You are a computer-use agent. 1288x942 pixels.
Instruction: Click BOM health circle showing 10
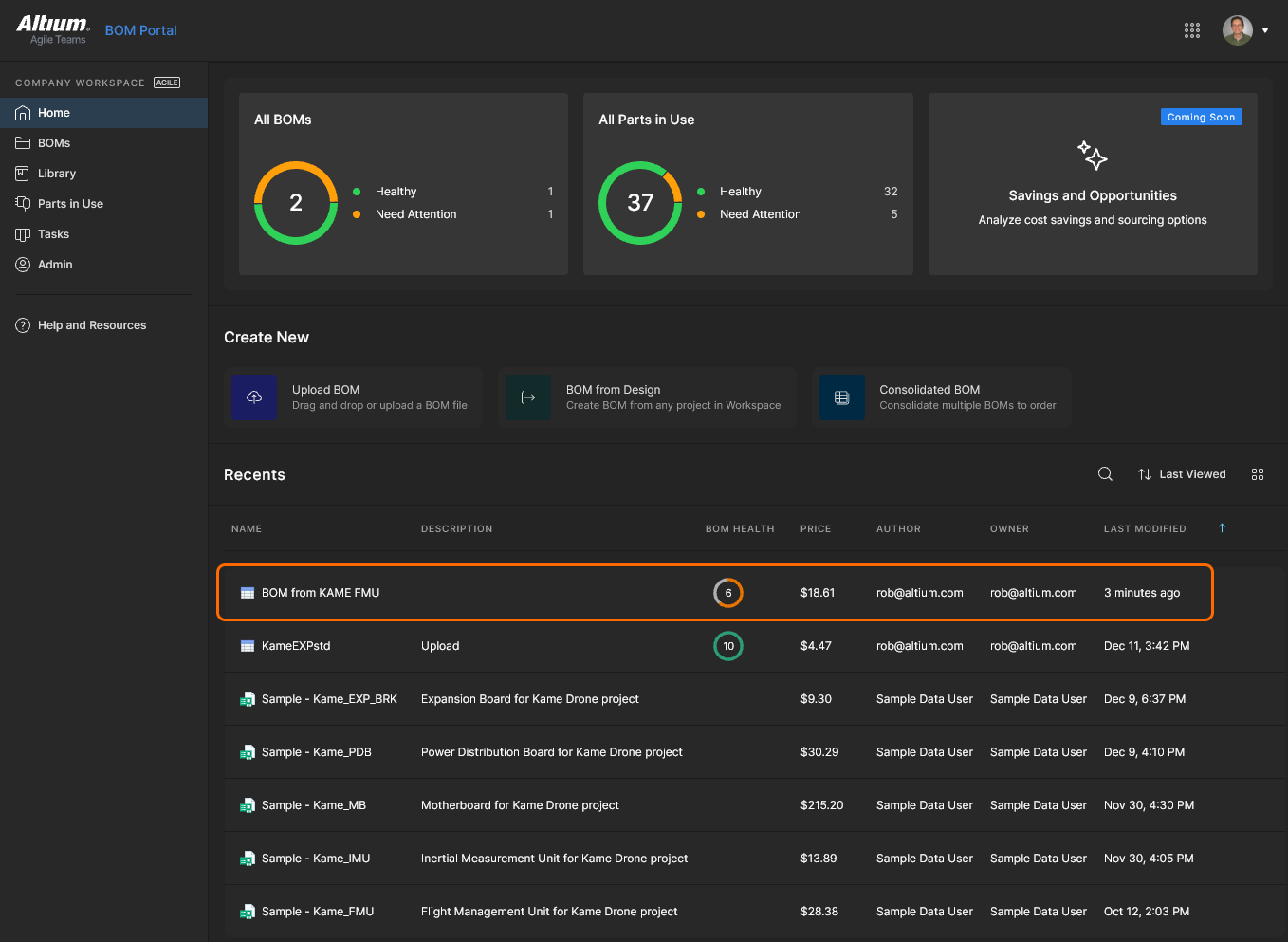click(728, 646)
